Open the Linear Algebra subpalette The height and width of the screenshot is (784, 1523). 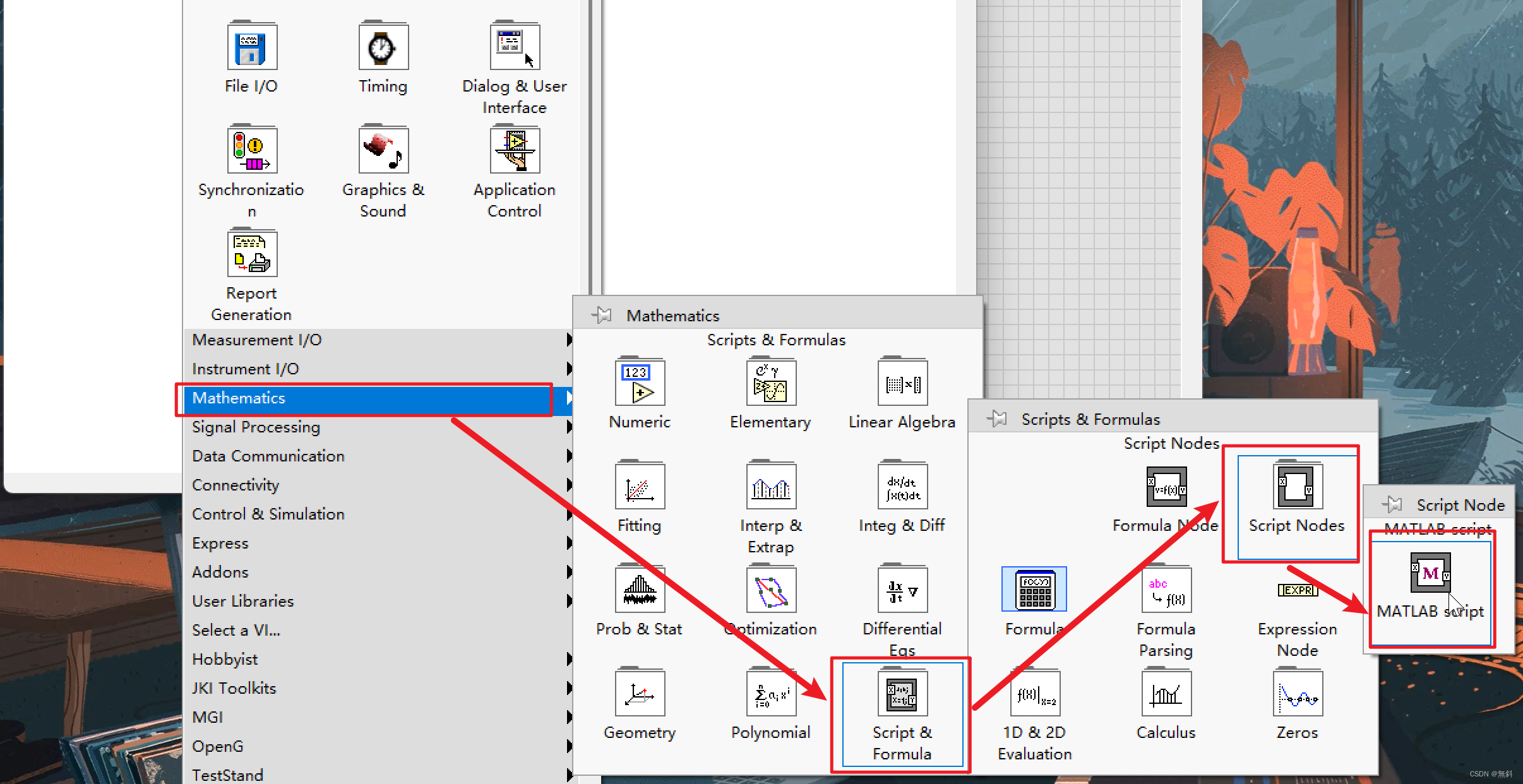coord(902,383)
